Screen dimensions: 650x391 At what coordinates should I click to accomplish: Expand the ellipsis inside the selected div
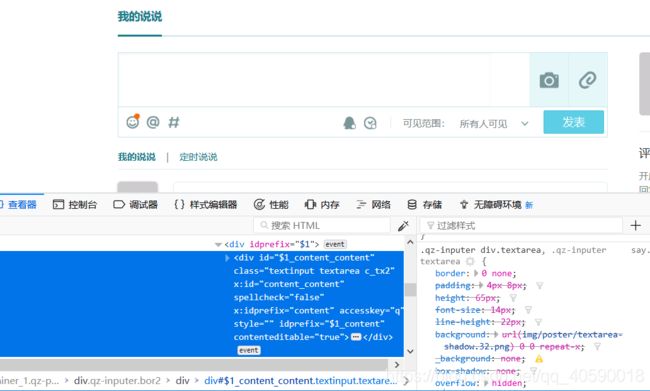[356, 337]
